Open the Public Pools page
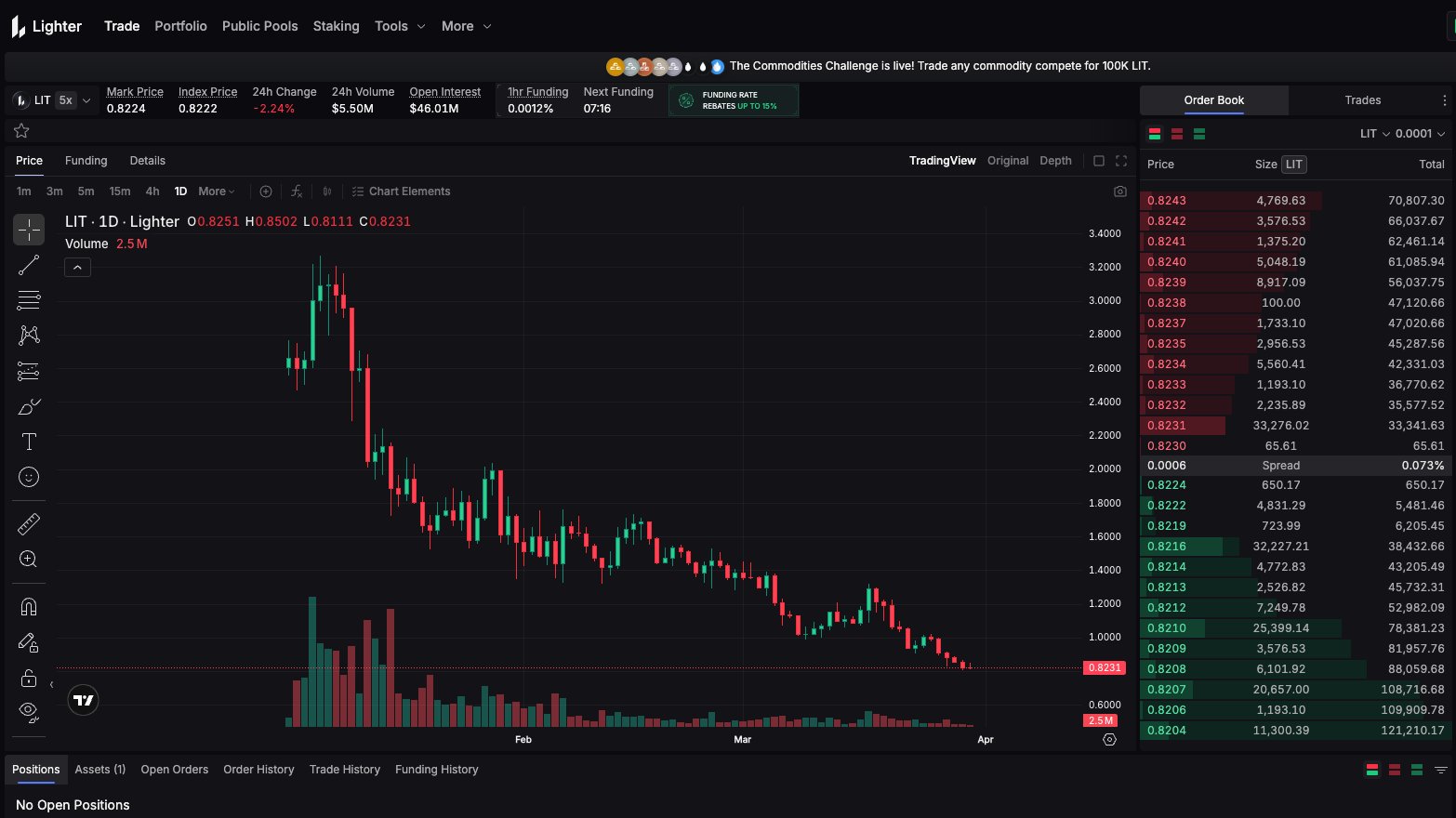 (x=260, y=26)
